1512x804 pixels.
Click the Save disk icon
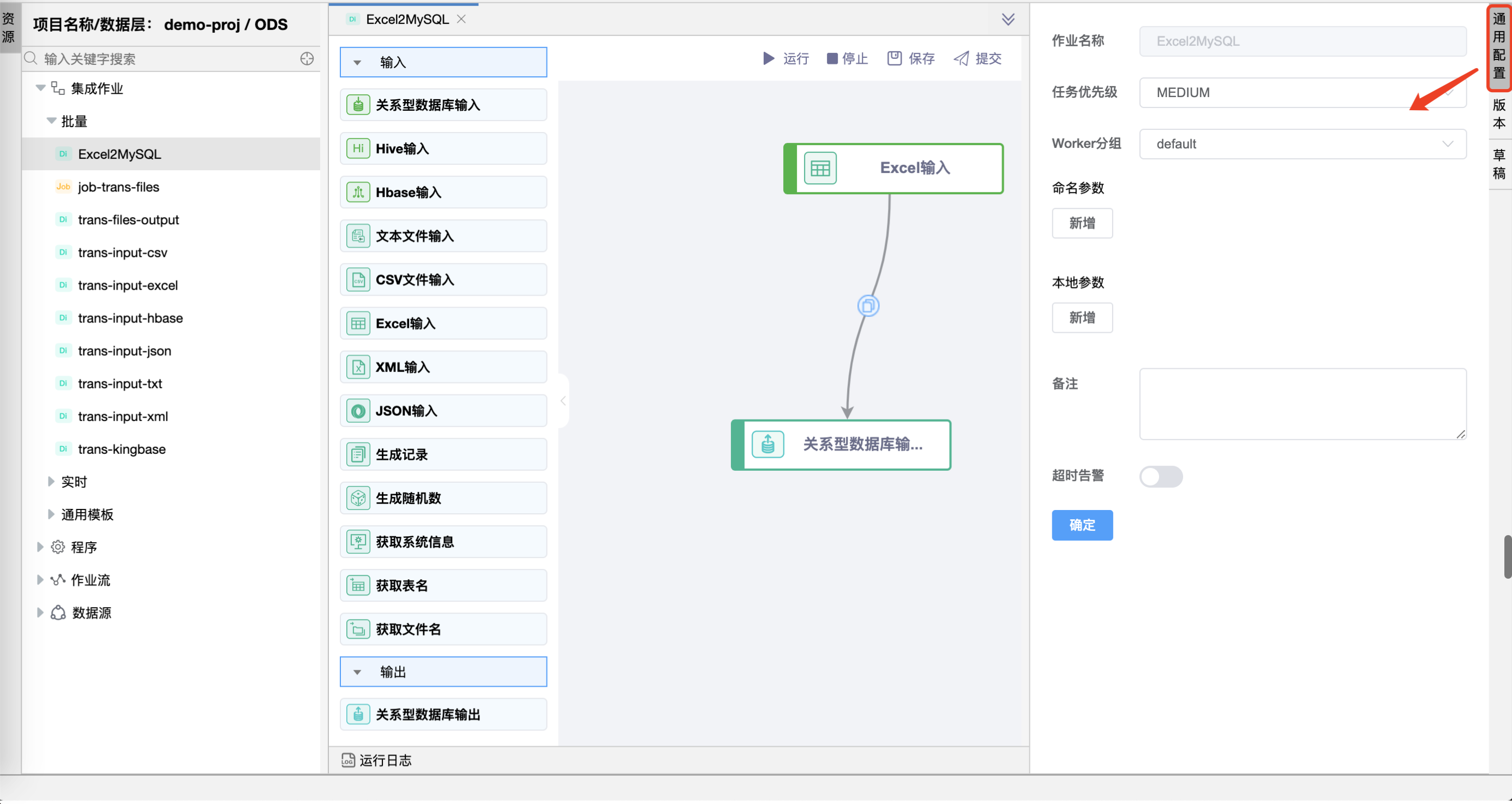coord(894,58)
